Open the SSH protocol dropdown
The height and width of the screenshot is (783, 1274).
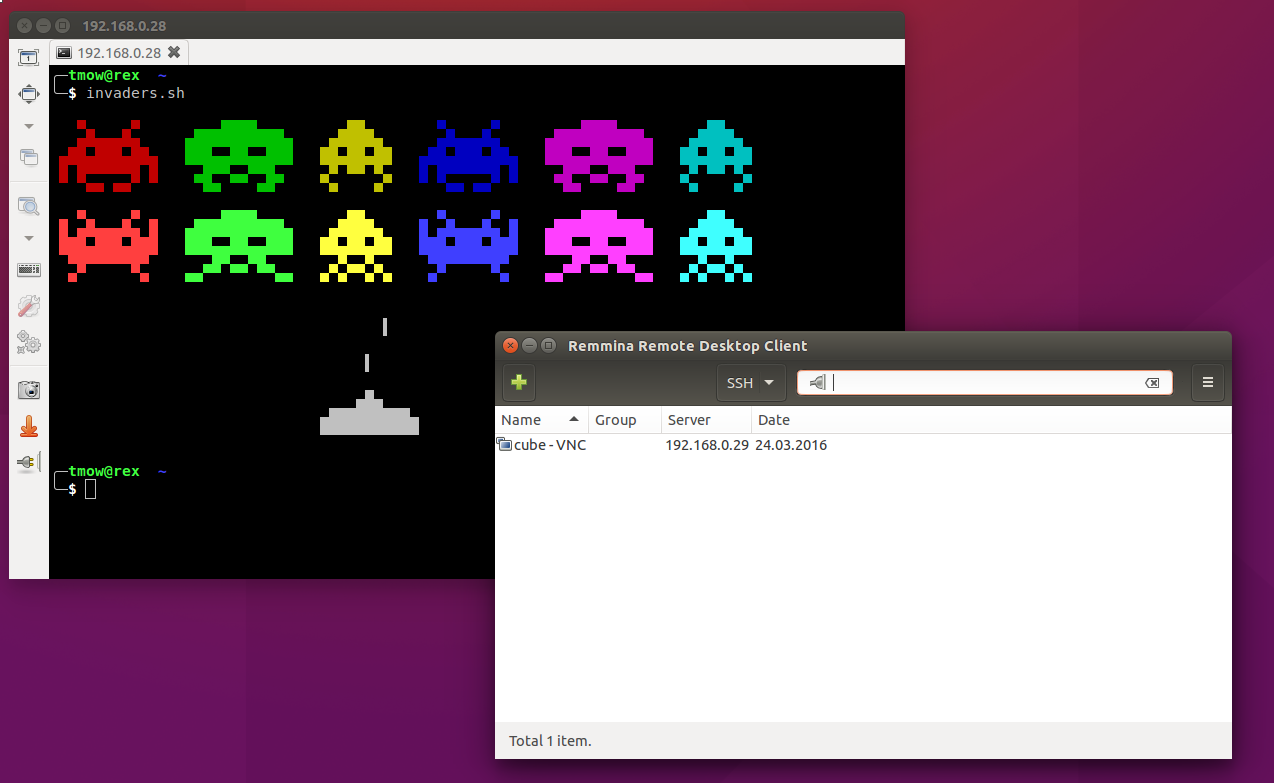pyautogui.click(x=751, y=382)
